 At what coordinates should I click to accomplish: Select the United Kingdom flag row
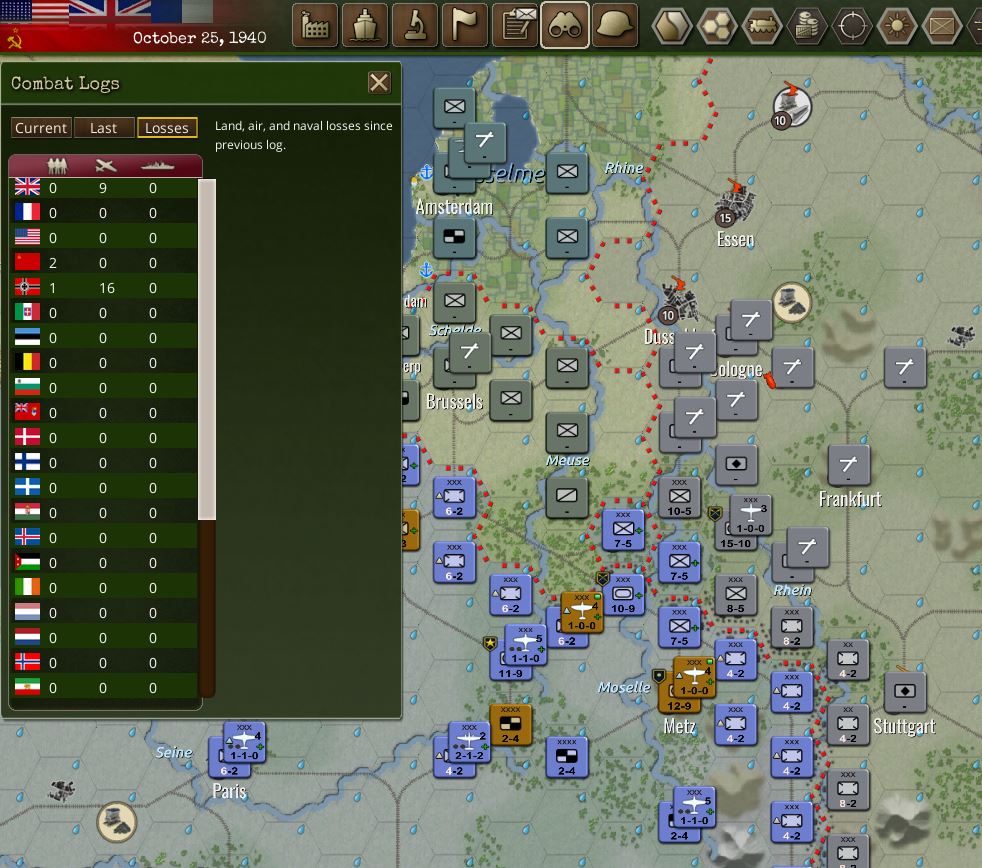coord(103,188)
